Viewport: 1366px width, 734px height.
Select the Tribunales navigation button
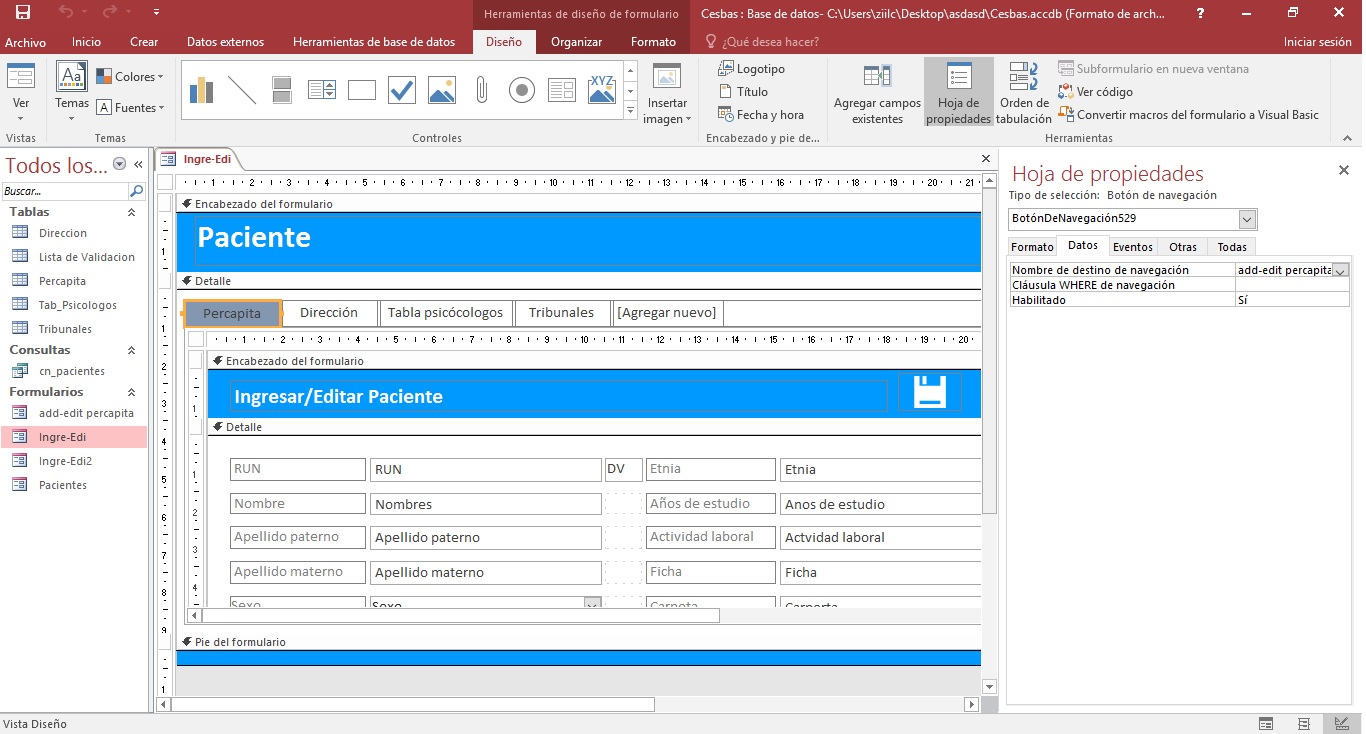[561, 313]
